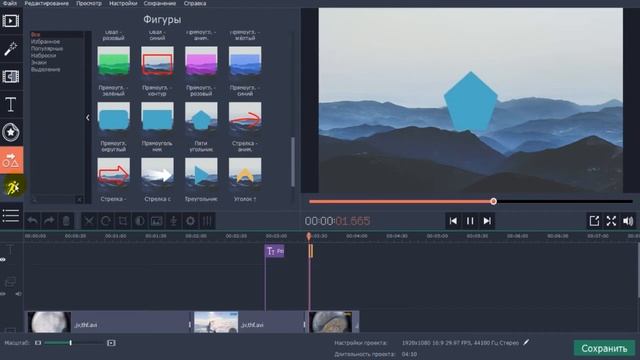Jump to previous frame

(453, 221)
